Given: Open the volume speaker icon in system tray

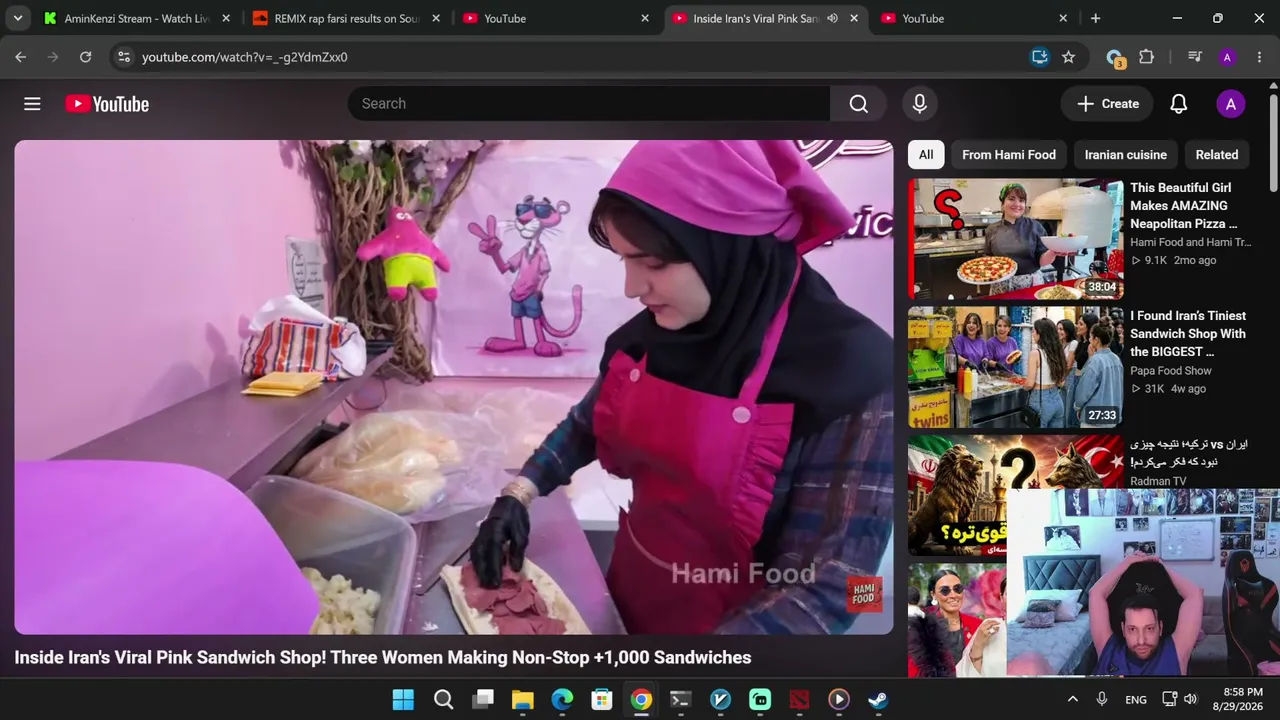Looking at the screenshot, I should (1190, 700).
